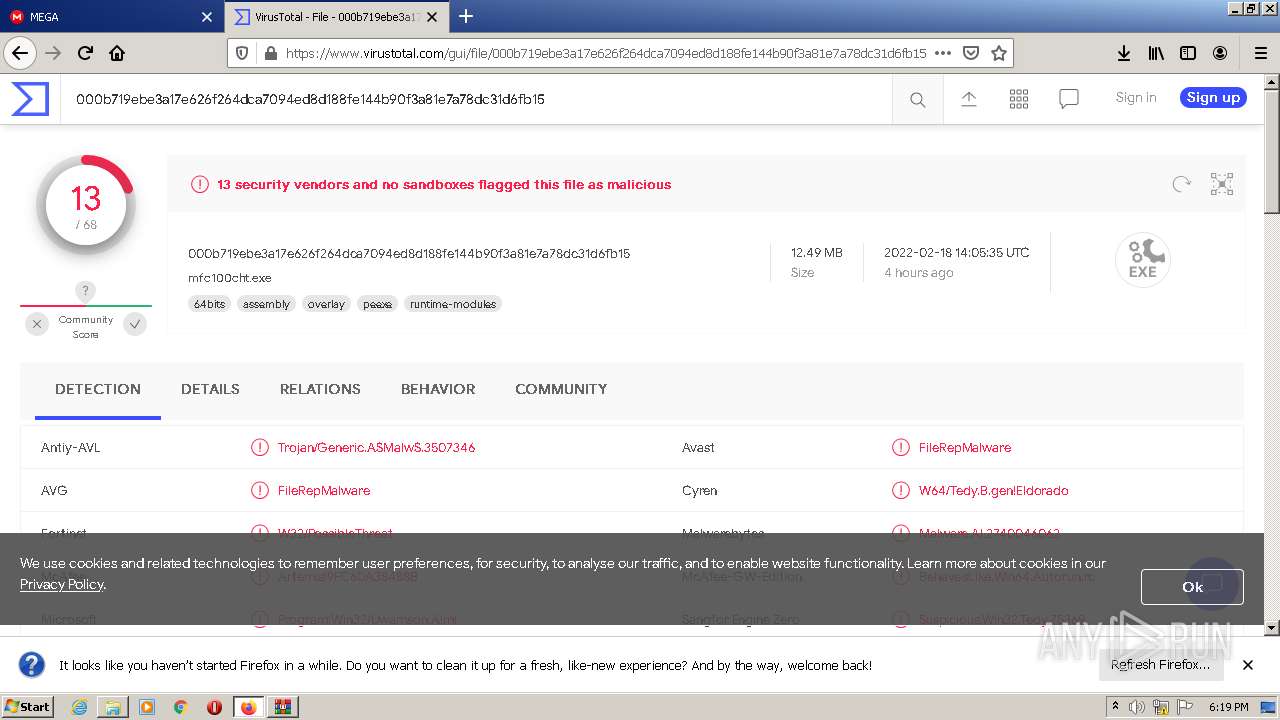1280x720 pixels.
Task: Open a new browser tab
Action: pos(466,16)
